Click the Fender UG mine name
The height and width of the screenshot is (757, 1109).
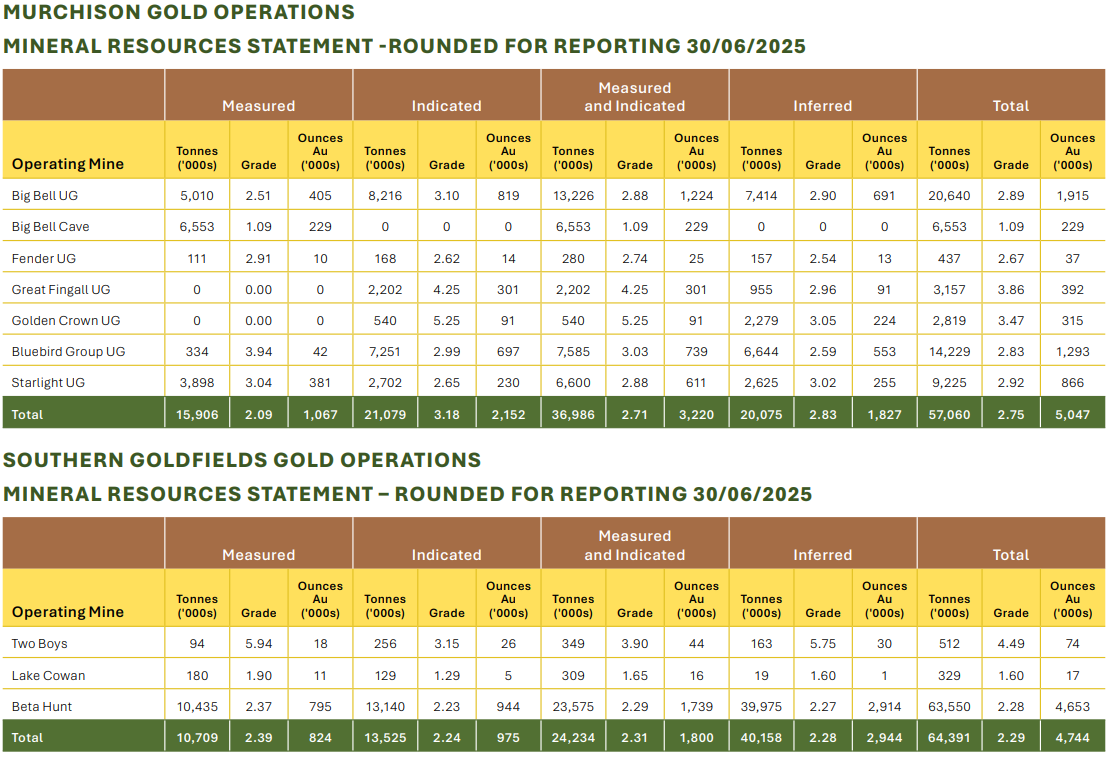38,259
